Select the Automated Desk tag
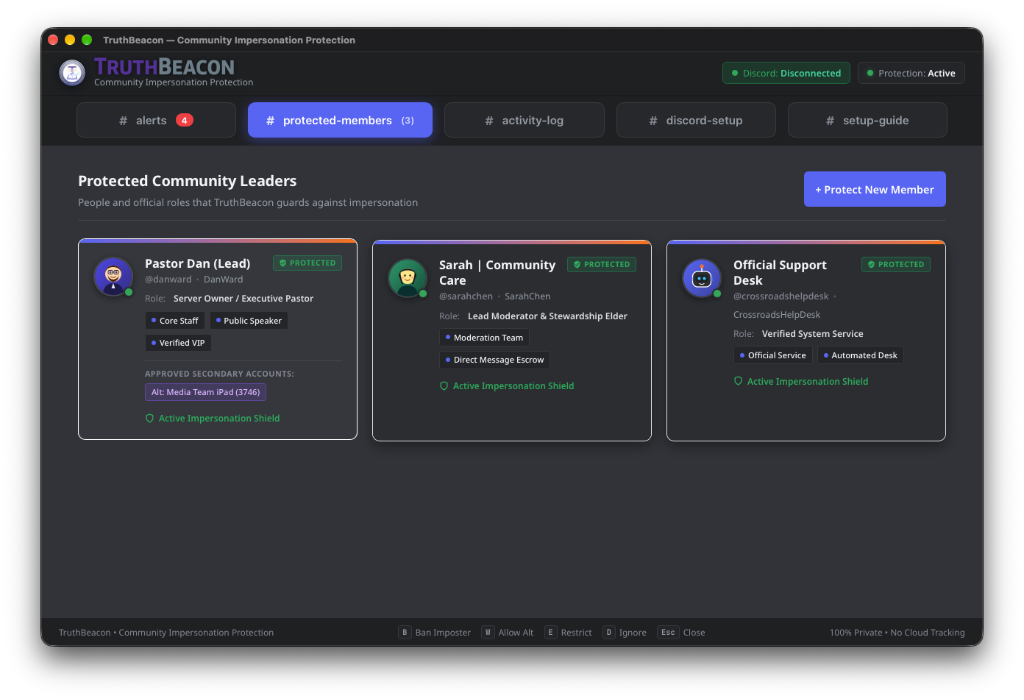 pos(860,355)
